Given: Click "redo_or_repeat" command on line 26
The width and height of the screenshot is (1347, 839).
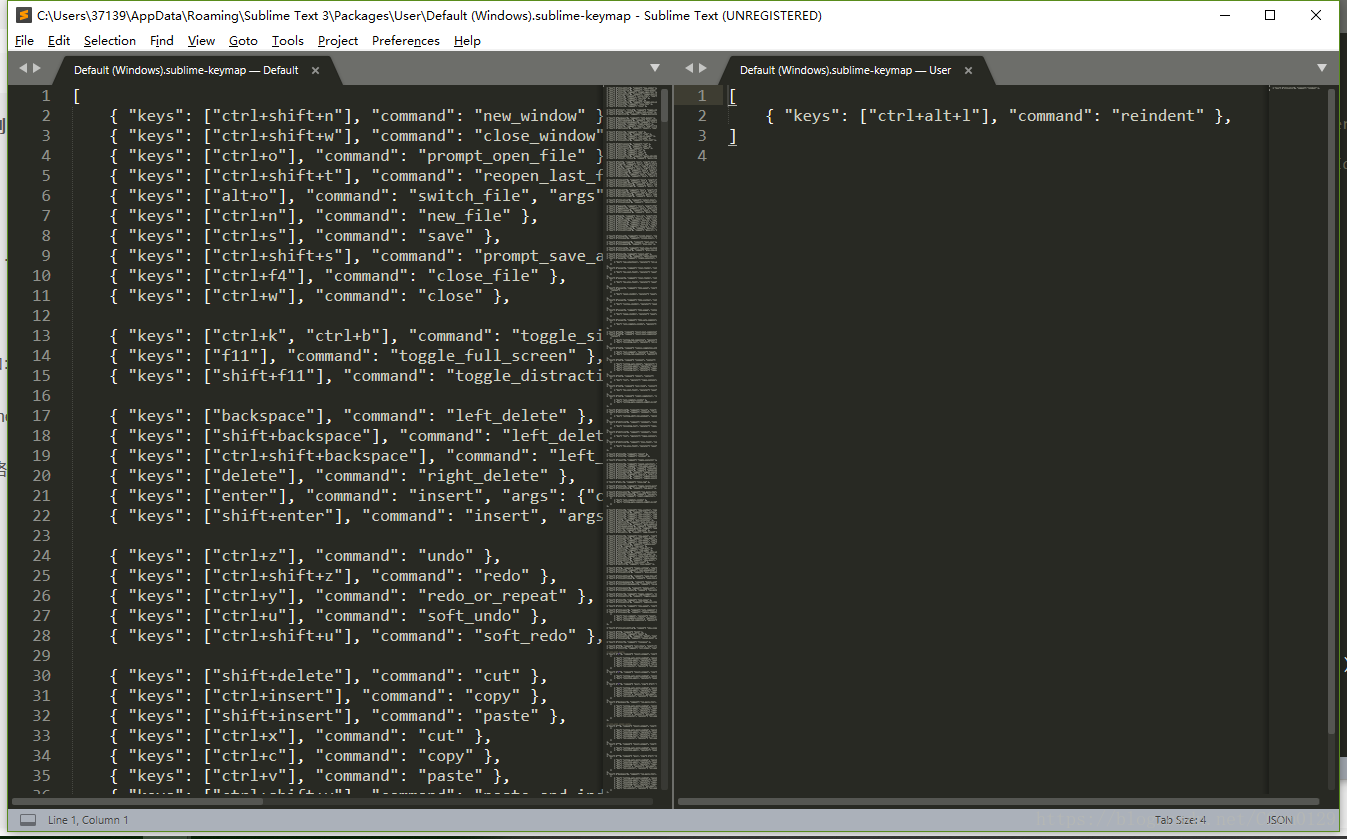Looking at the screenshot, I should point(494,596).
